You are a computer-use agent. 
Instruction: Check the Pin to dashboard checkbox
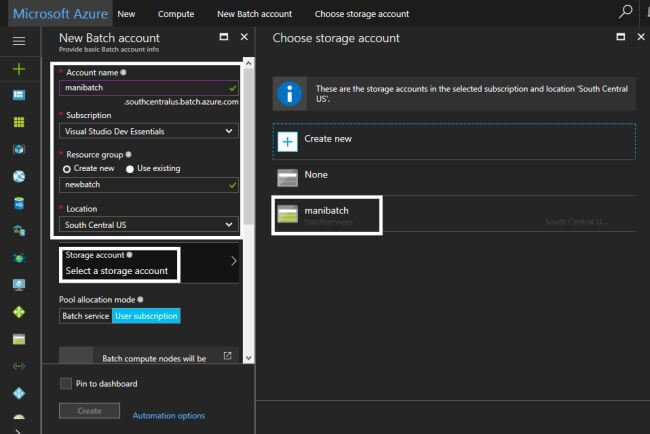click(x=66, y=383)
